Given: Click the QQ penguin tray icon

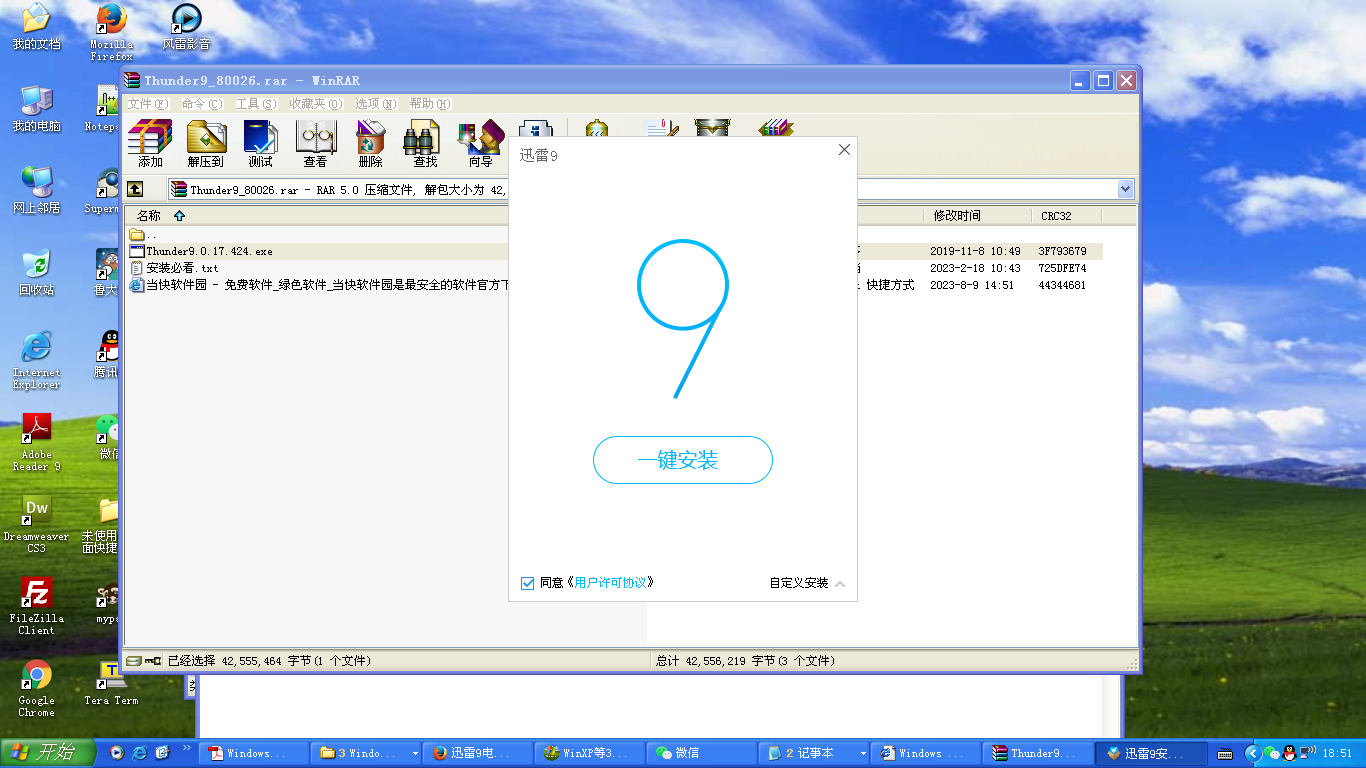Looking at the screenshot, I should pyautogui.click(x=1290, y=753).
